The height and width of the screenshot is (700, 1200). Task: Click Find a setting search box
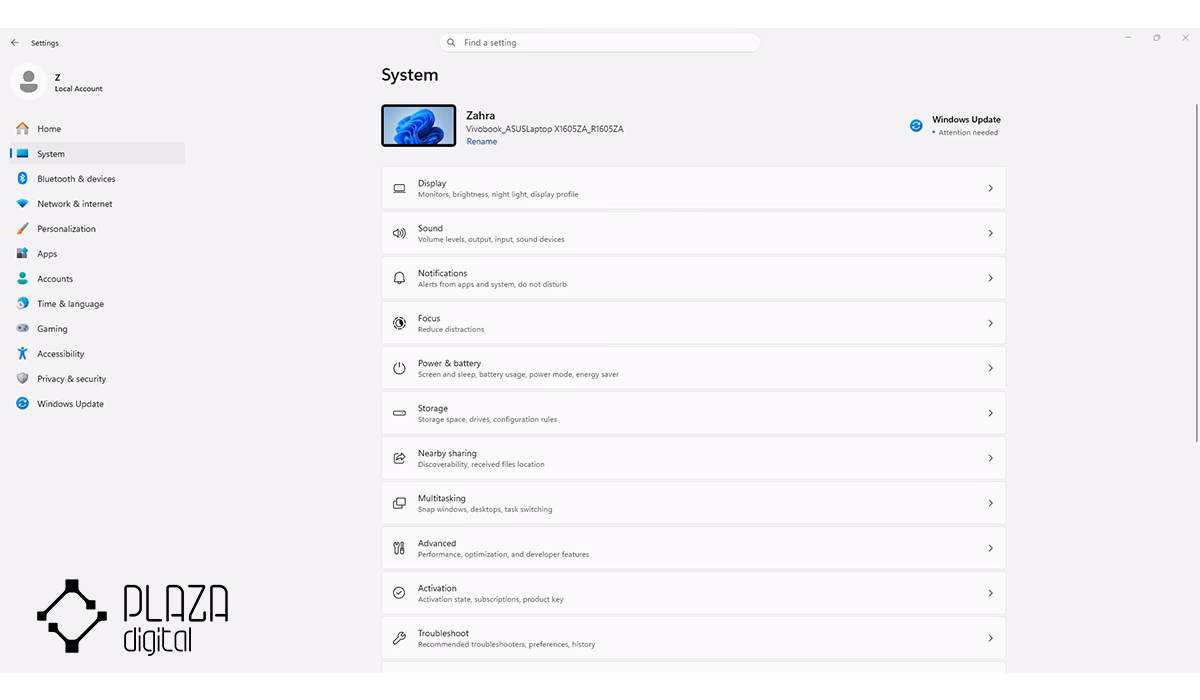pyautogui.click(x=600, y=43)
